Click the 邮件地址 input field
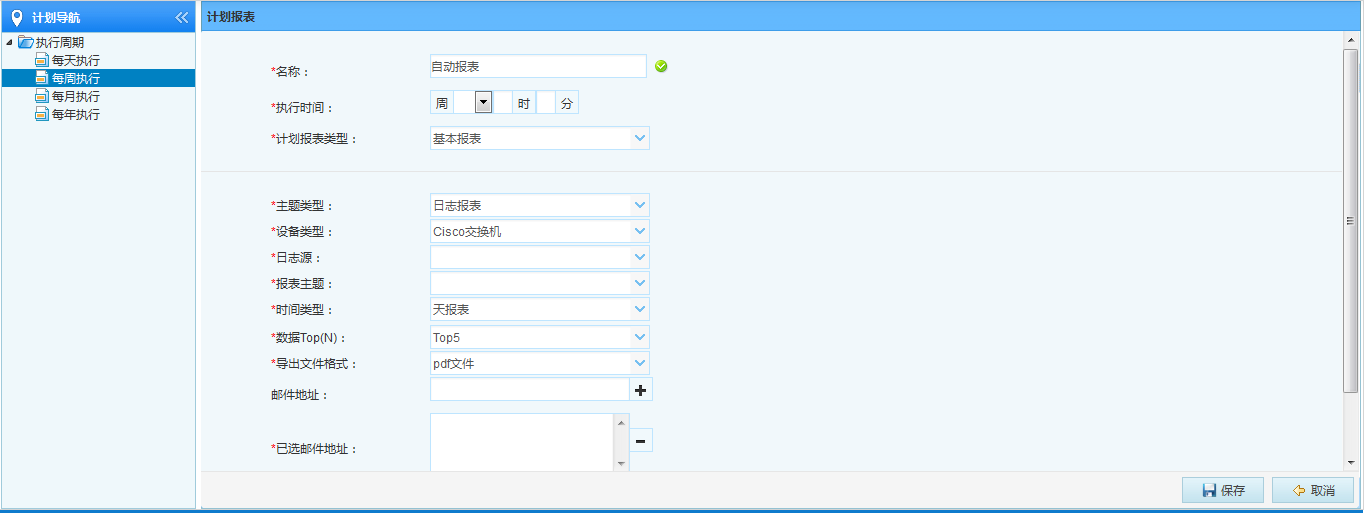This screenshot has height=513, width=1364. tap(529, 389)
